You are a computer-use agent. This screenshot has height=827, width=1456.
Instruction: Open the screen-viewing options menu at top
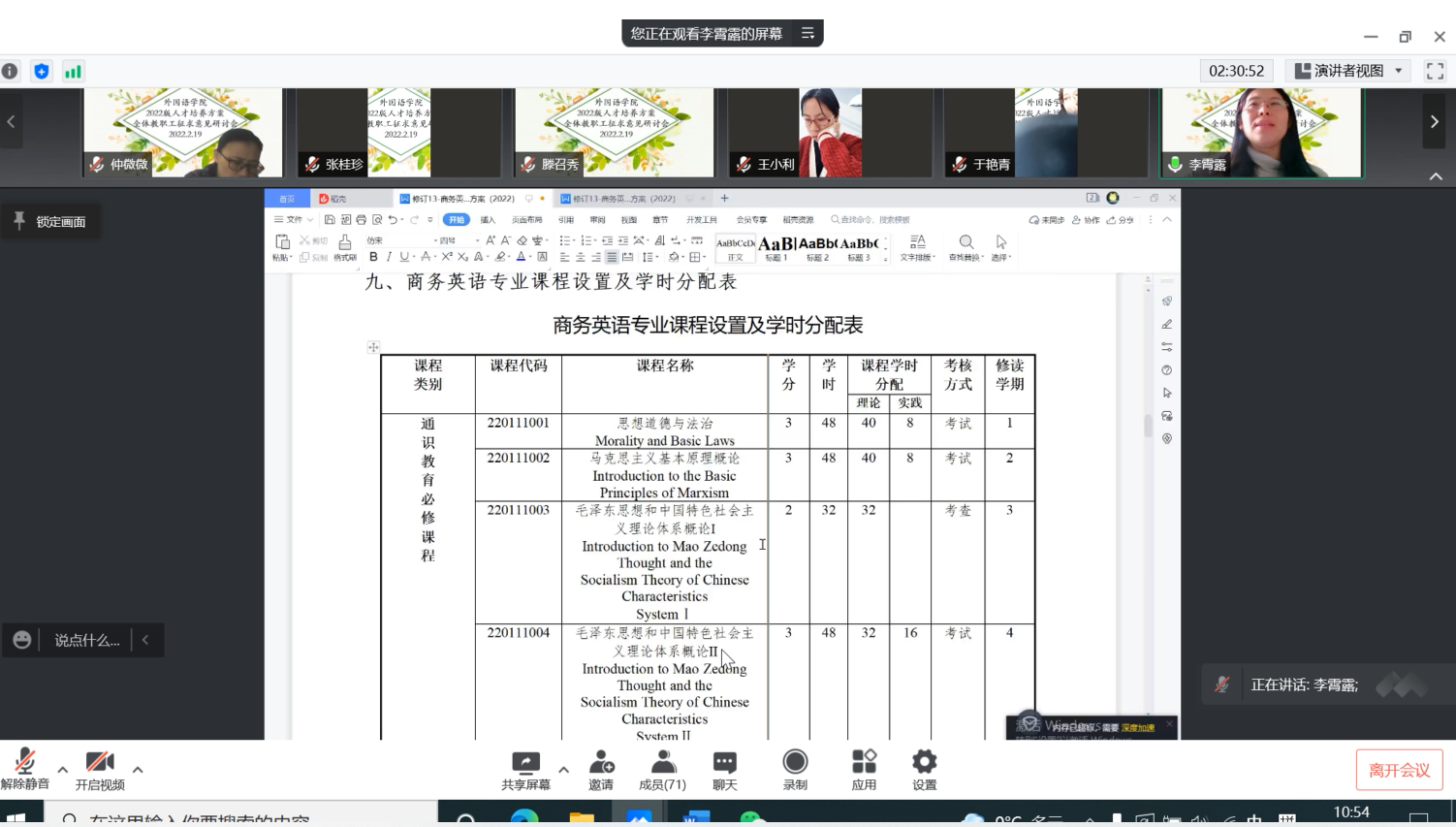[807, 33]
